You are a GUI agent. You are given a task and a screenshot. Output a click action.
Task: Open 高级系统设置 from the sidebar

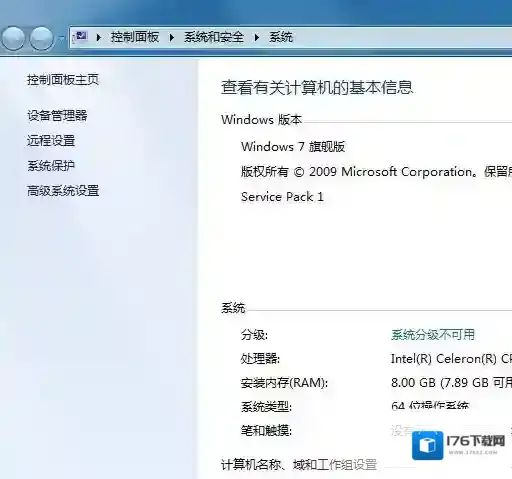pos(63,191)
